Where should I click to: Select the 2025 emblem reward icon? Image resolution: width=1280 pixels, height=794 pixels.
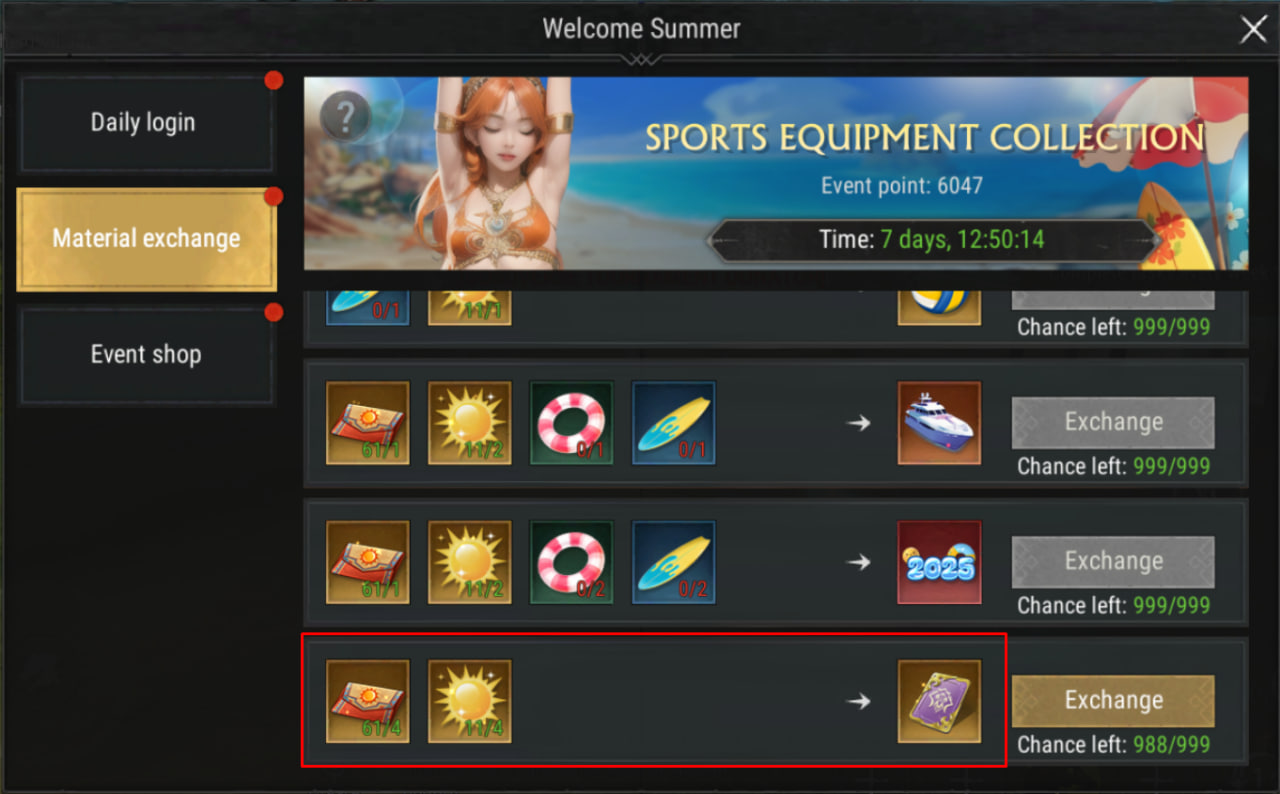click(939, 562)
